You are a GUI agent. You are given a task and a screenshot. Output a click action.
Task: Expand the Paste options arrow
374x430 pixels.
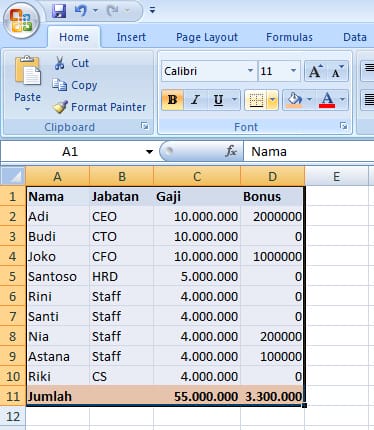[x=27, y=109]
